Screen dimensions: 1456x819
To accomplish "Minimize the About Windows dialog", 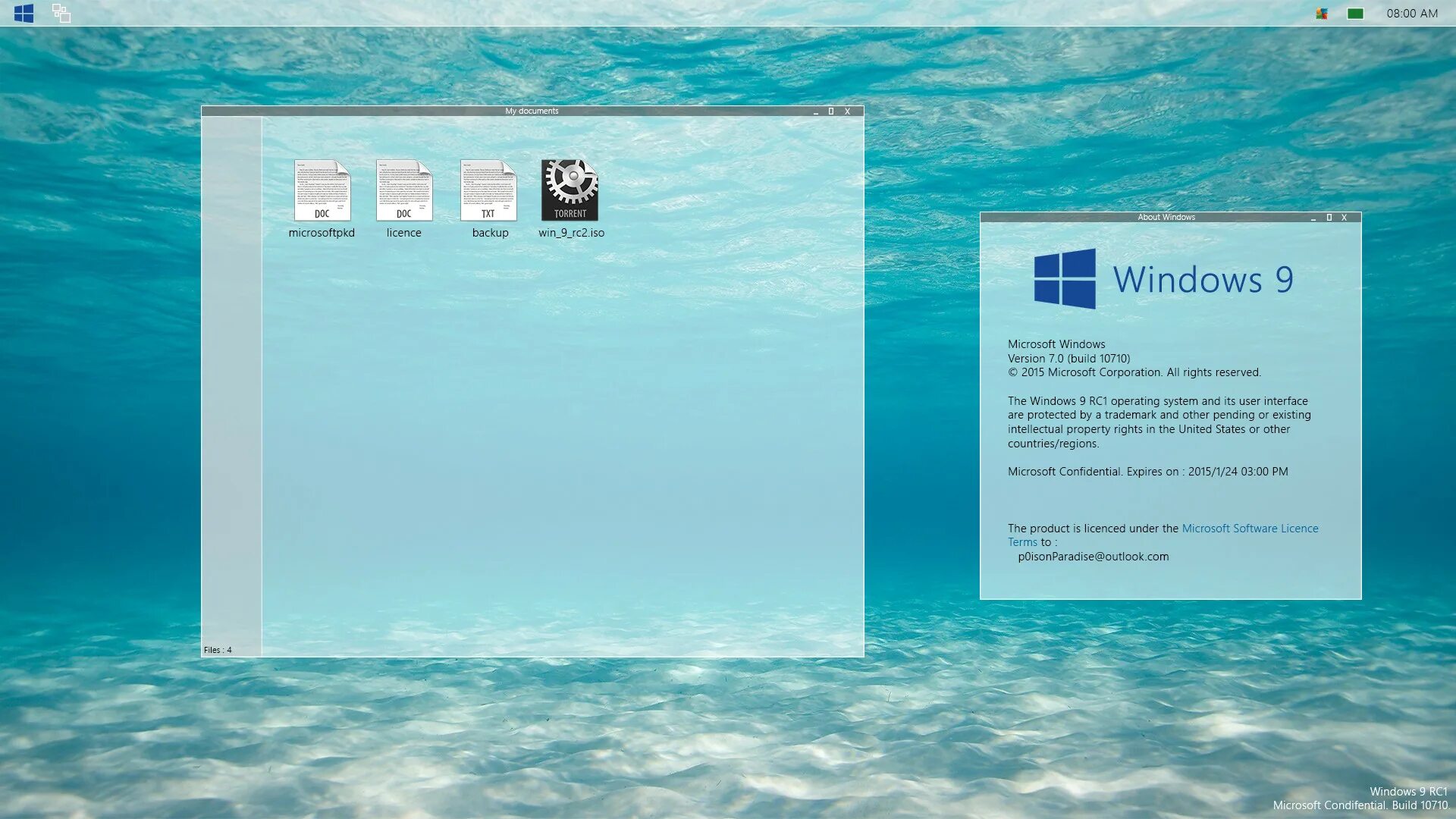I will (x=1313, y=218).
